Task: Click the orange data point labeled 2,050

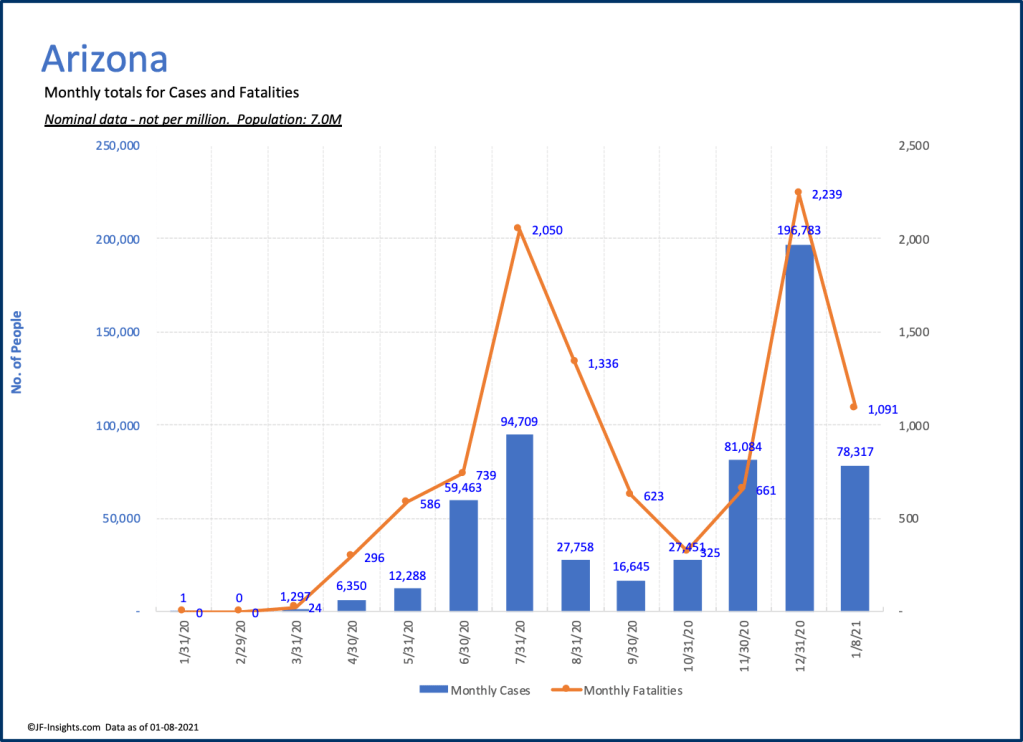Action: click(x=518, y=228)
